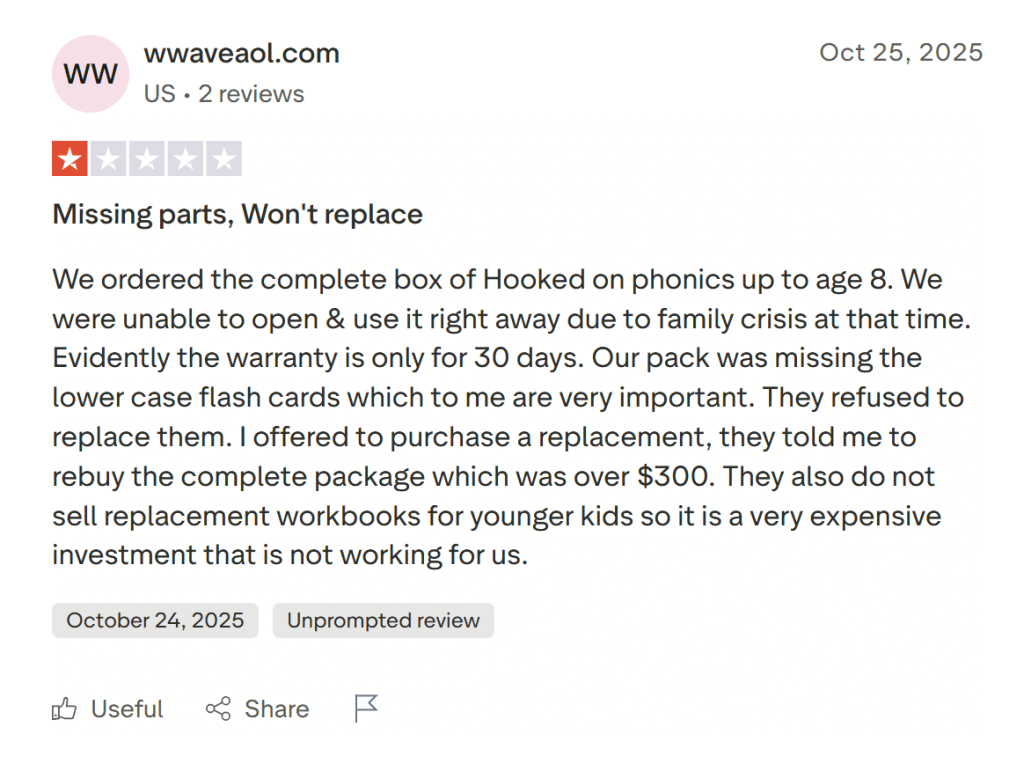Click the middle star in the rating bar
1024x778 pixels.
pyautogui.click(x=146, y=158)
